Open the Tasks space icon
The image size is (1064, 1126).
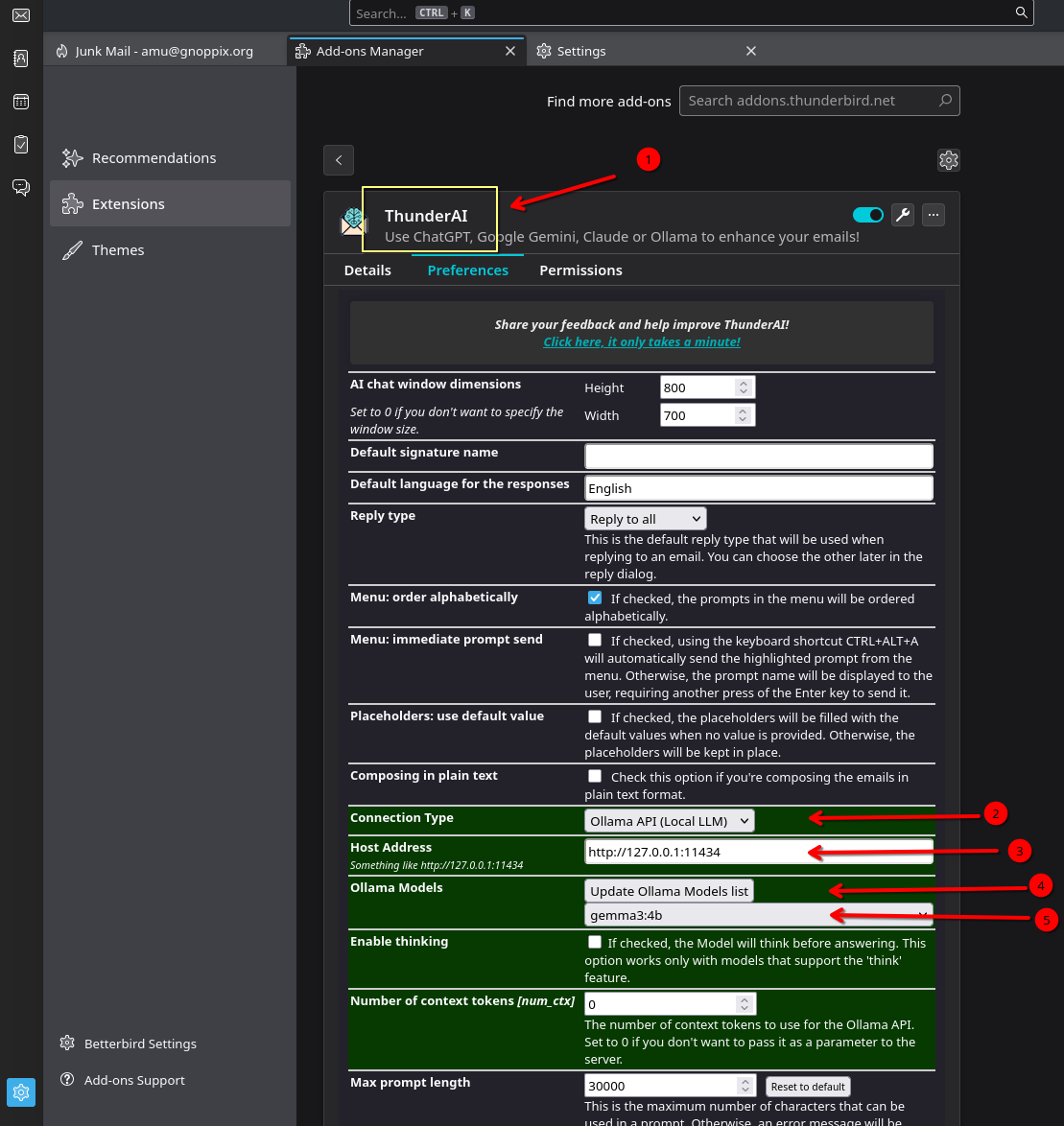click(20, 145)
